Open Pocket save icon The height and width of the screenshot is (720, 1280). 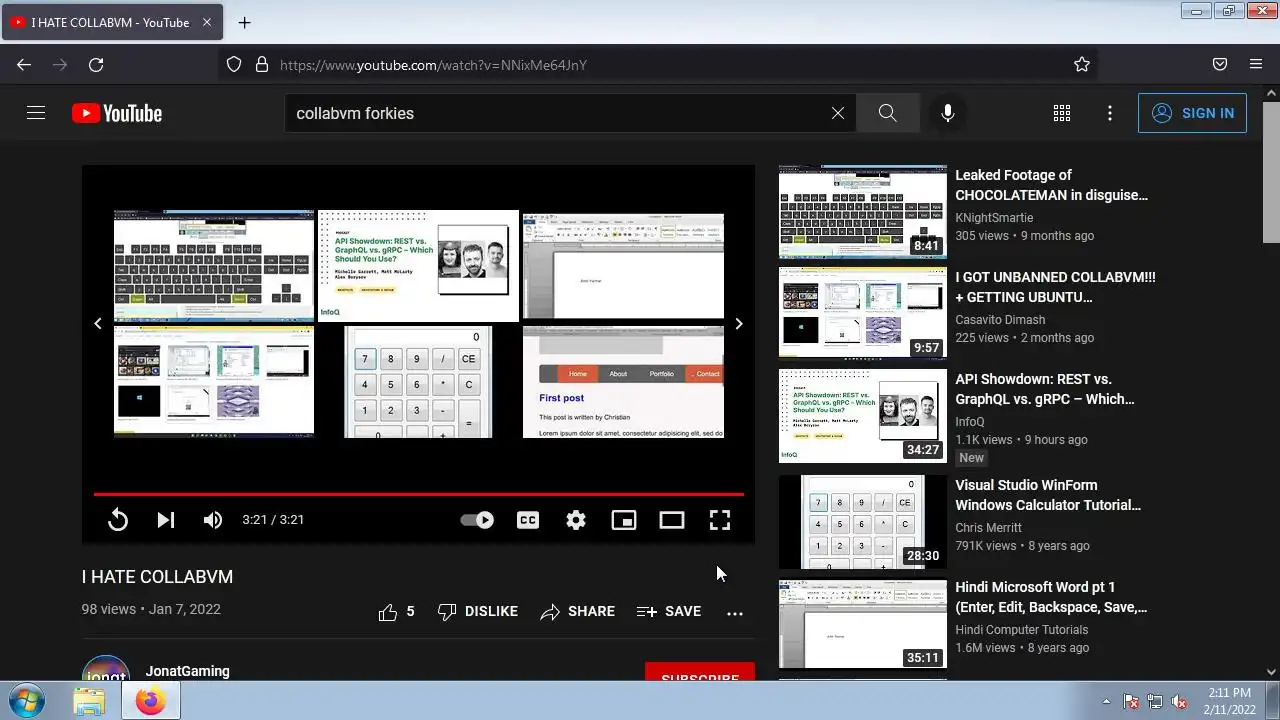click(1220, 65)
